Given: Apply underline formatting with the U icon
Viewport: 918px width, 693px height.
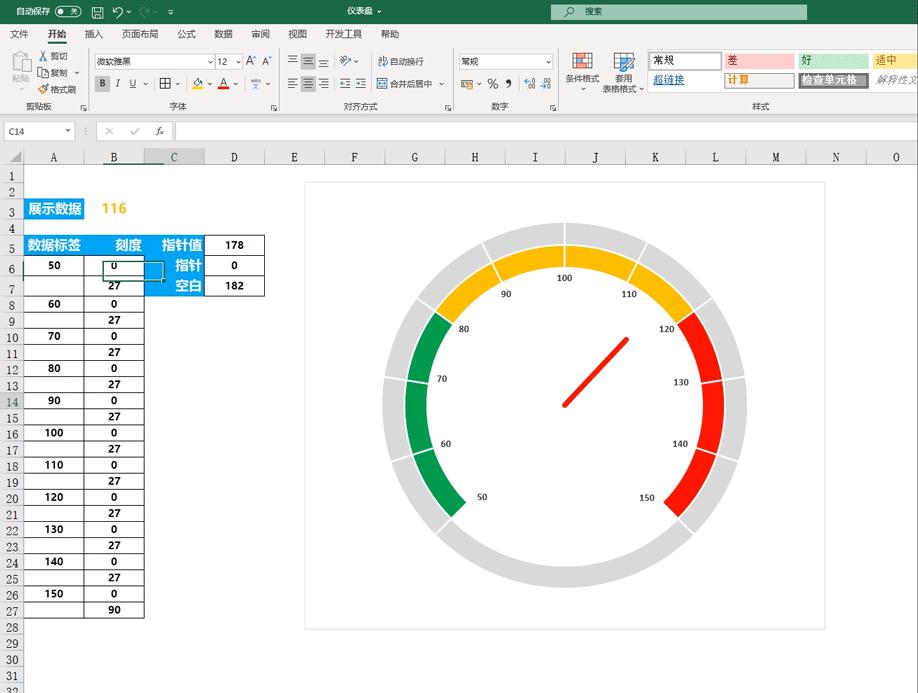Looking at the screenshot, I should pyautogui.click(x=133, y=83).
